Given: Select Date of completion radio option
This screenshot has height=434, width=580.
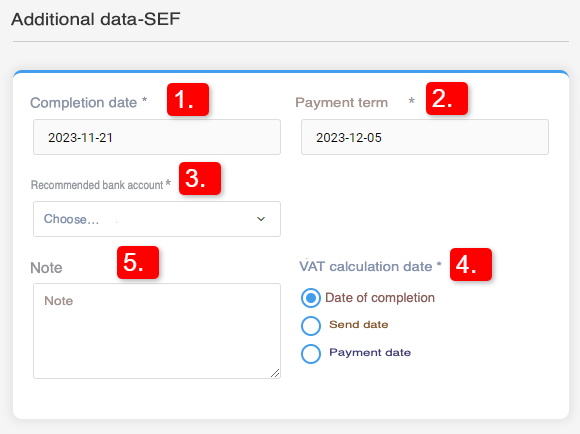Looking at the screenshot, I should point(311,298).
